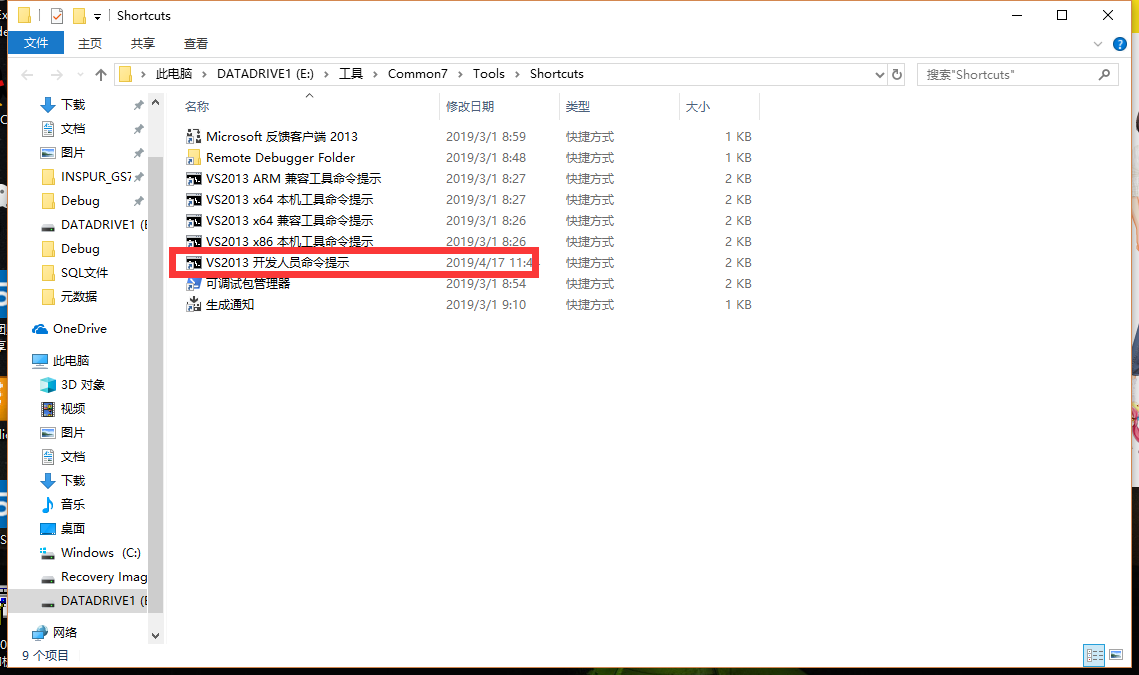Viewport: 1139px width, 675px height.
Task: Select OneDrive in navigation pane
Action: 79,328
